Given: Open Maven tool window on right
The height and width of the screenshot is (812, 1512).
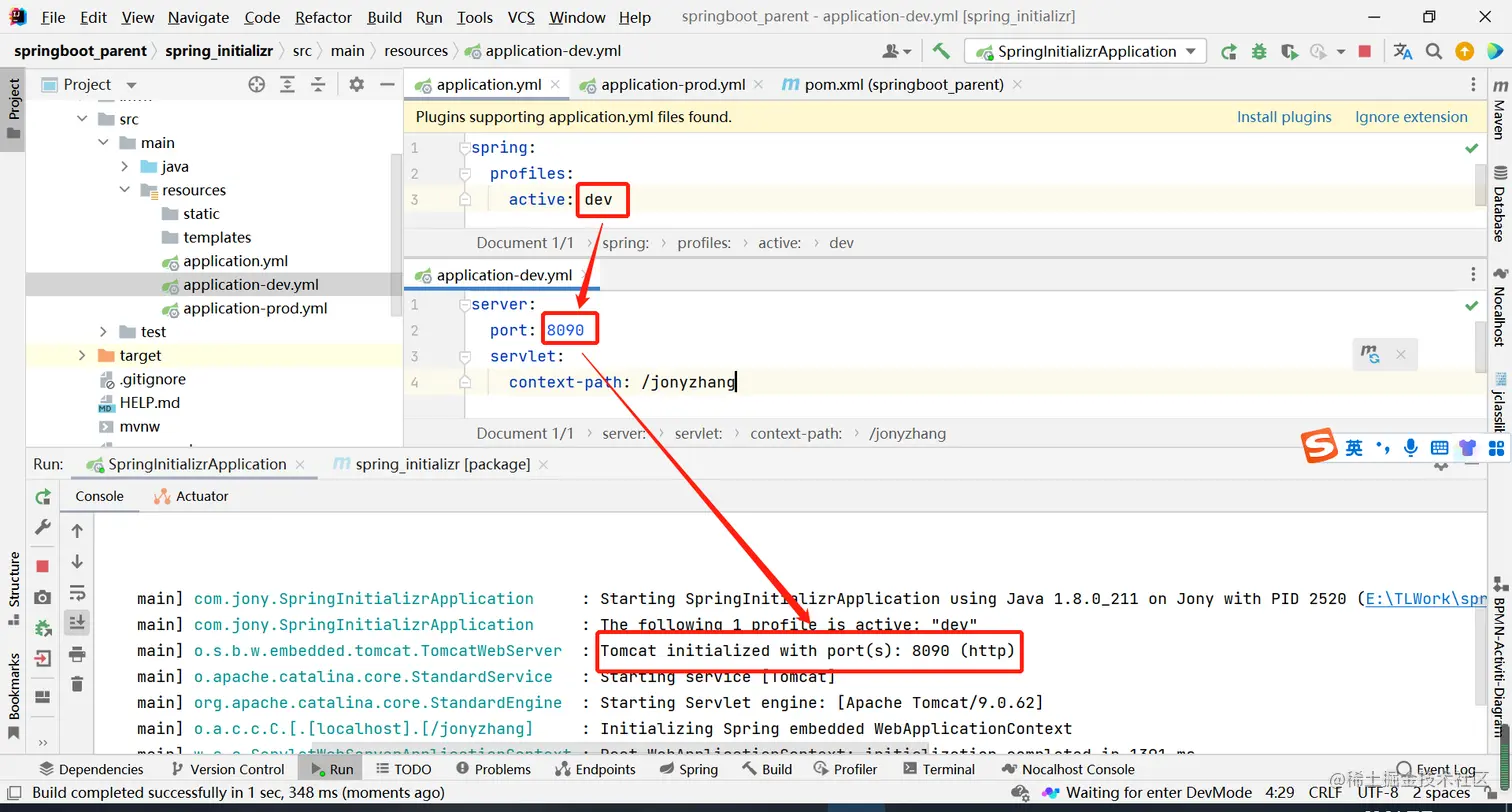Looking at the screenshot, I should [x=1500, y=110].
